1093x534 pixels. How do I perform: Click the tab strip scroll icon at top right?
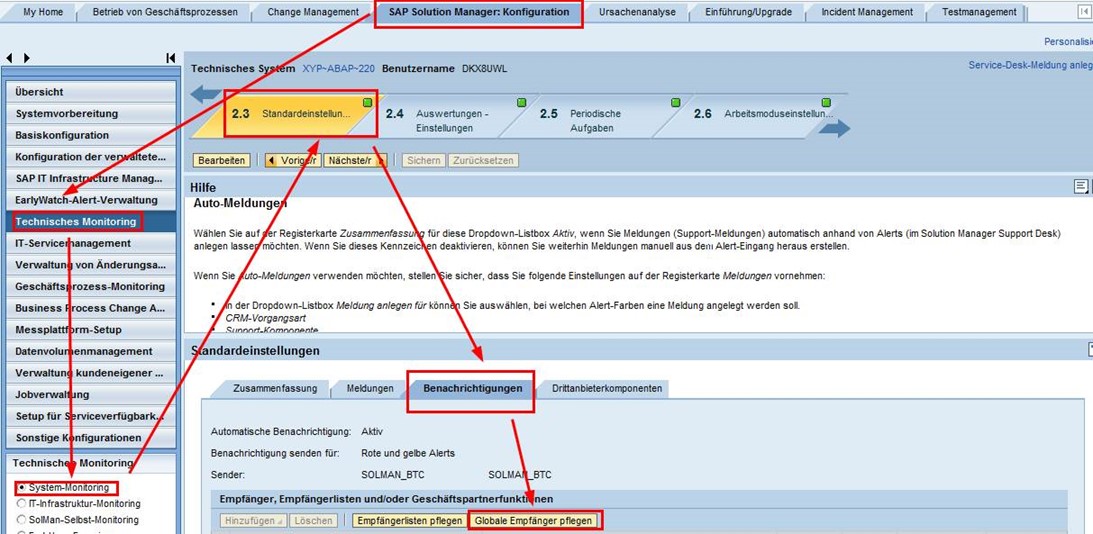pos(1082,12)
